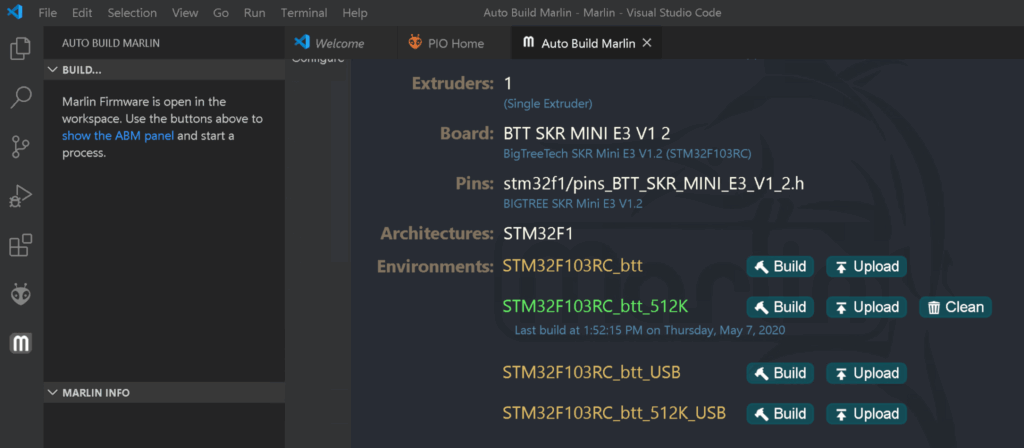This screenshot has height=448, width=1024.
Task: Click the STM32F1 architecture value
Action: pyautogui.click(x=538, y=234)
